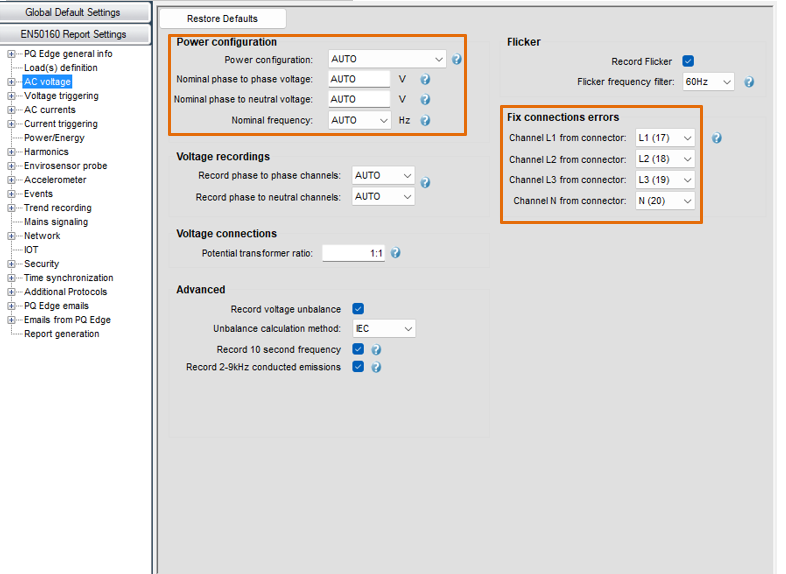Viewport: 786px width, 574px height.
Task: Click Restore Defaults button
Action: (x=223, y=19)
